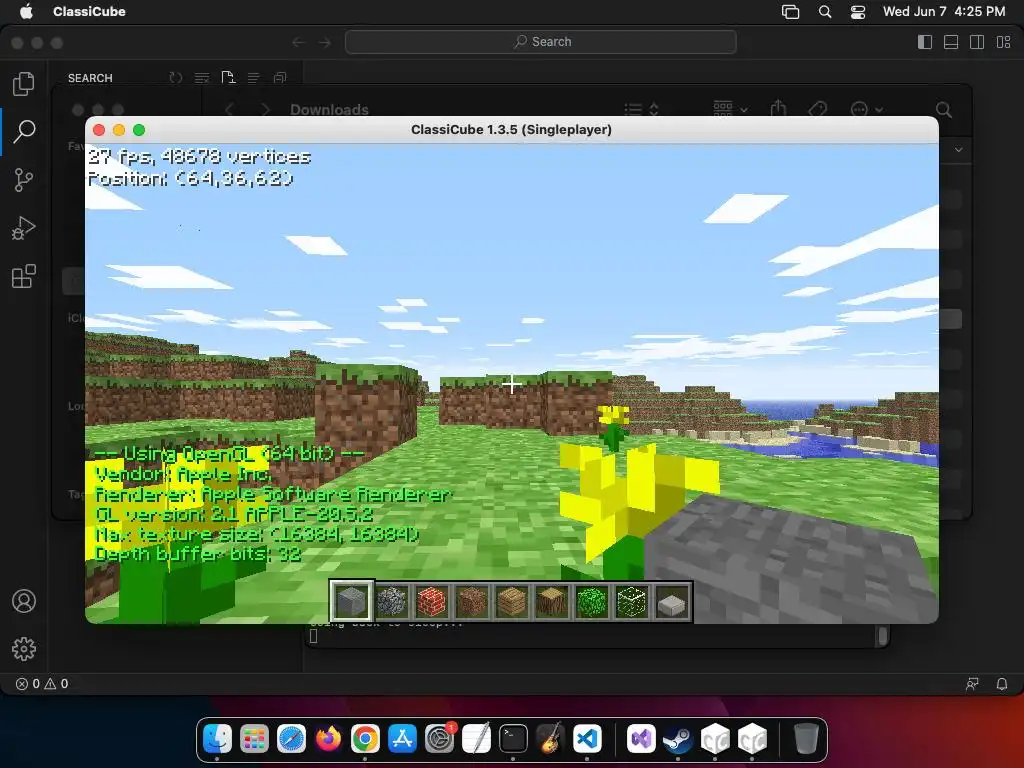The width and height of the screenshot is (1024, 768).
Task: Open App Store from the Dock
Action: pyautogui.click(x=402, y=739)
